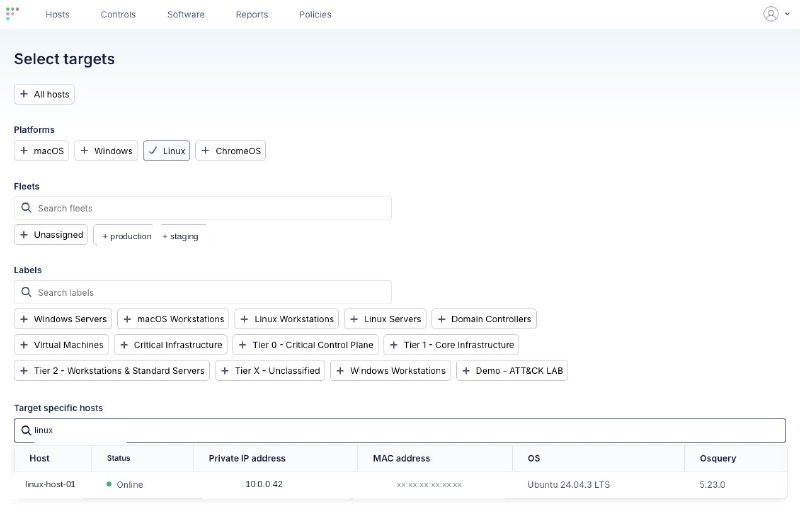This screenshot has width=800, height=513.
Task: Add the Critical Infrastructure label
Action: point(171,345)
